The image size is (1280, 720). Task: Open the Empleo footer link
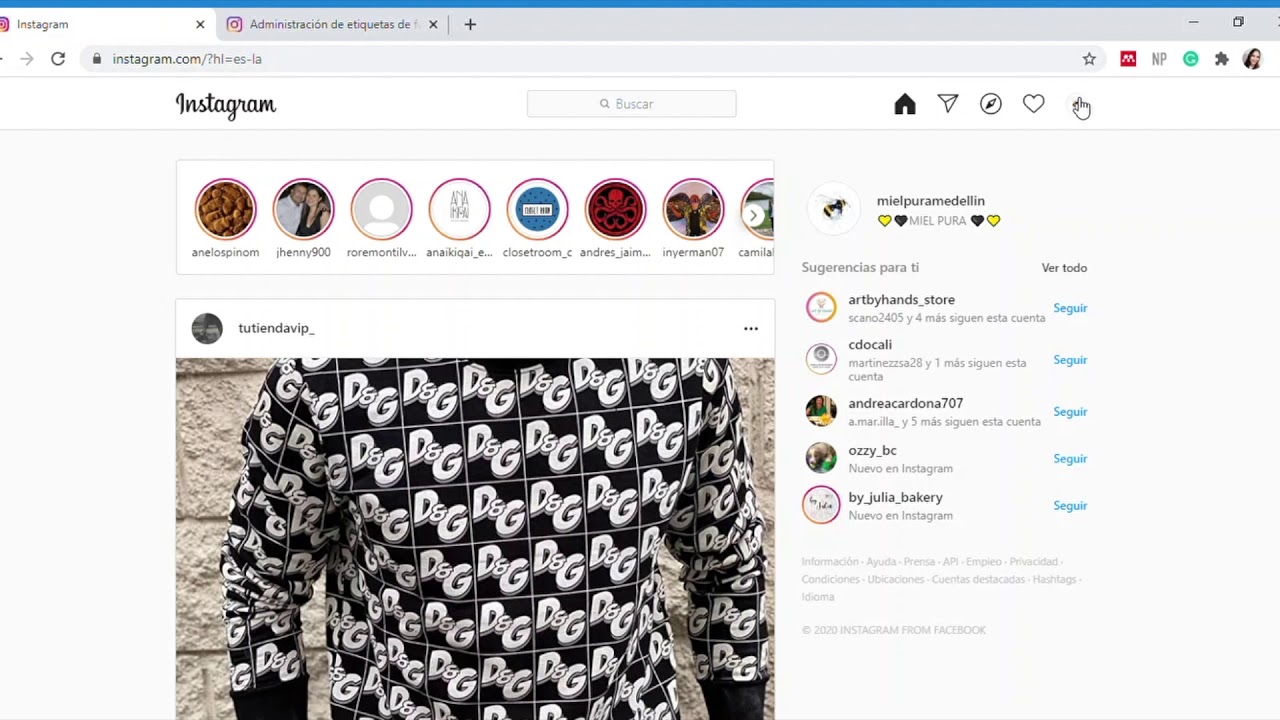(984, 562)
